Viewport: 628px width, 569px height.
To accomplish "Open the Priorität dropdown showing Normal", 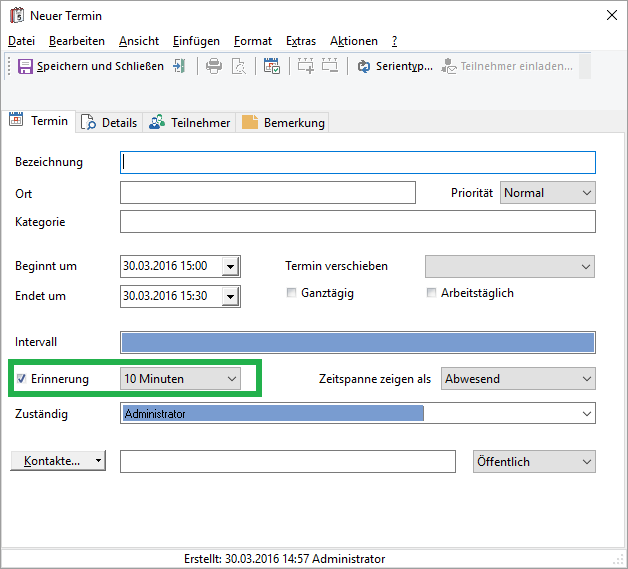I will point(547,193).
